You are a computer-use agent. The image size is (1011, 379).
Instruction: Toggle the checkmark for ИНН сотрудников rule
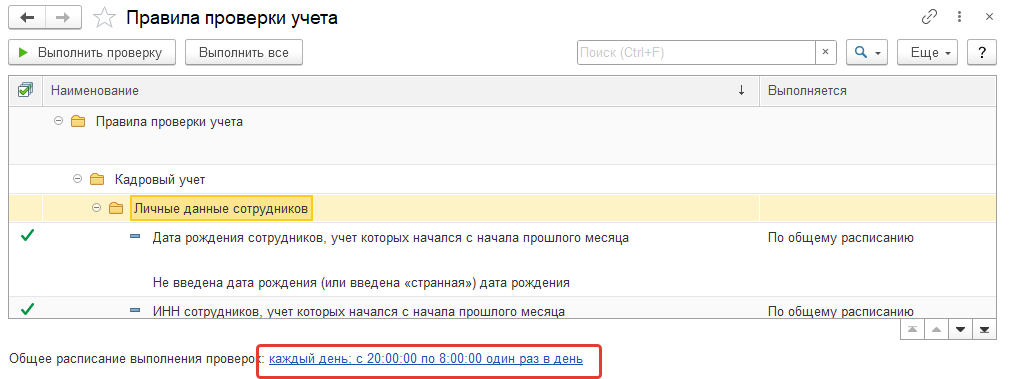27,309
